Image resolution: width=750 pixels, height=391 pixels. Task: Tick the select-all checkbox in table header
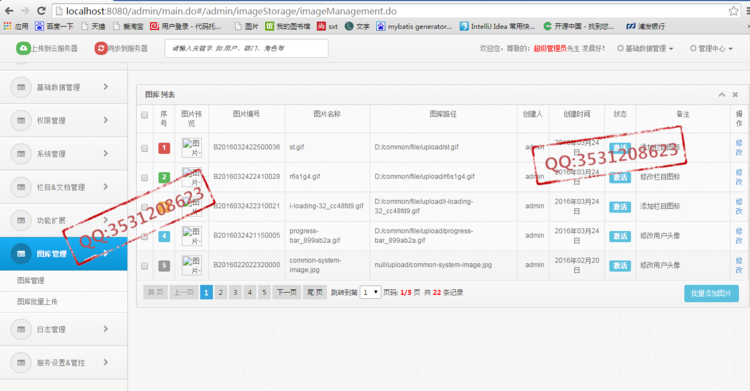tap(144, 115)
